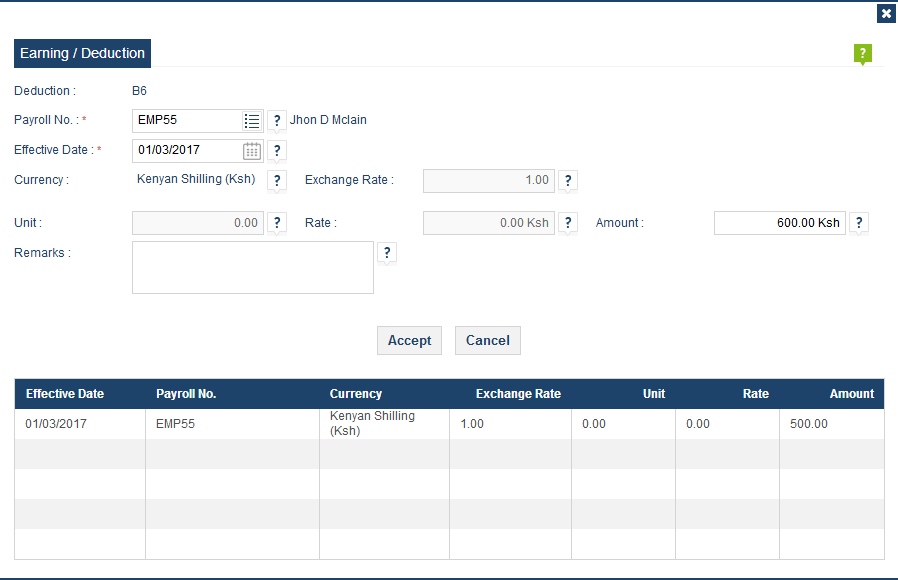The width and height of the screenshot is (898, 580).
Task: Click inside the Remarks text area
Action: pyautogui.click(x=253, y=267)
